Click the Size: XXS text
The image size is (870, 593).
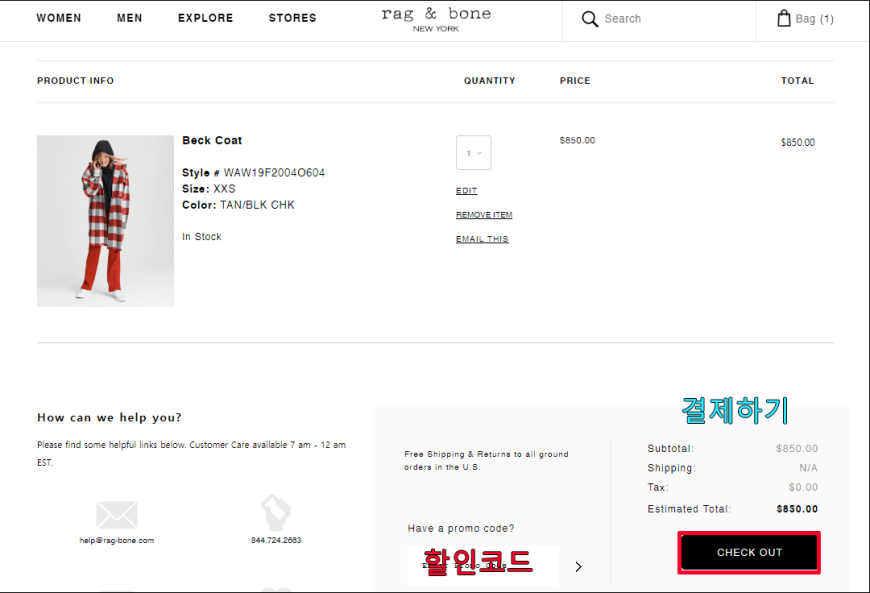coord(209,189)
